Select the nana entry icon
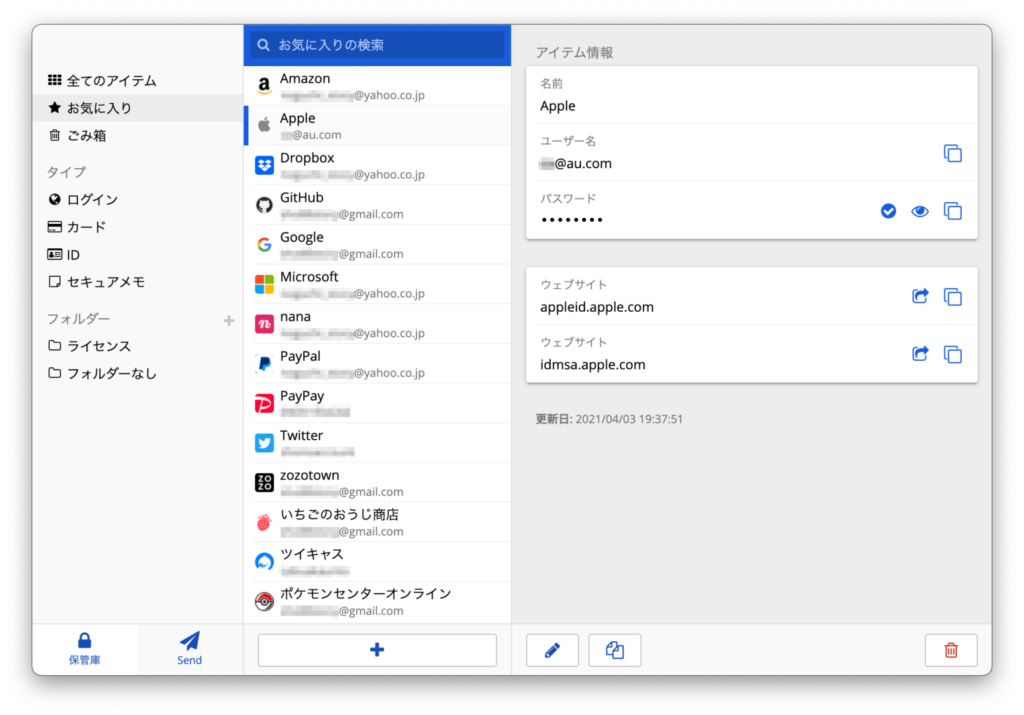The width and height of the screenshot is (1024, 715). 264,324
